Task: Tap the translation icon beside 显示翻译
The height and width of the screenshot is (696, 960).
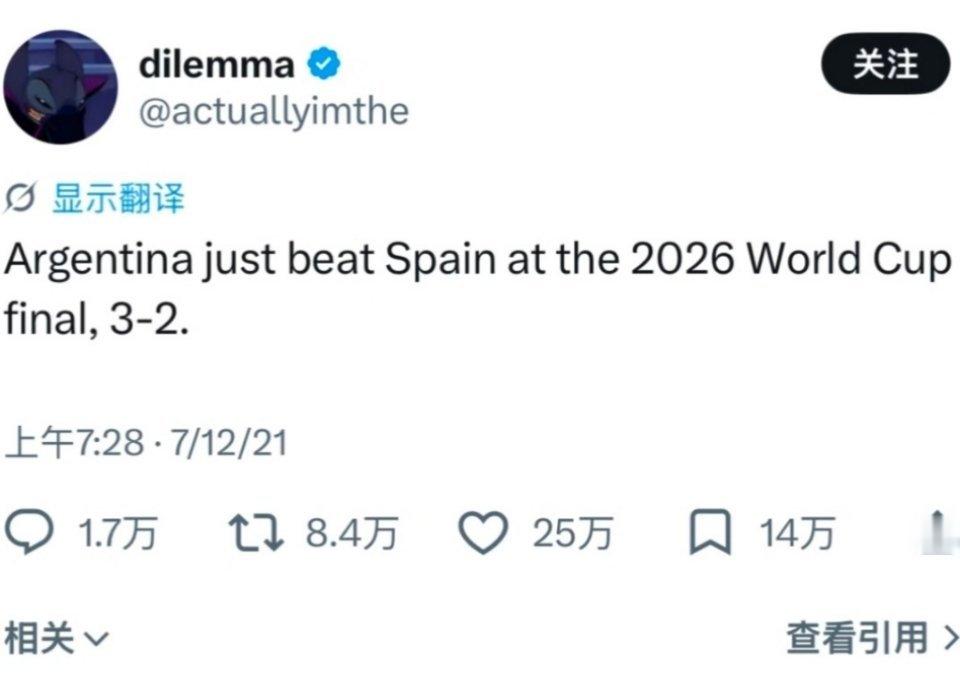Action: tap(20, 197)
